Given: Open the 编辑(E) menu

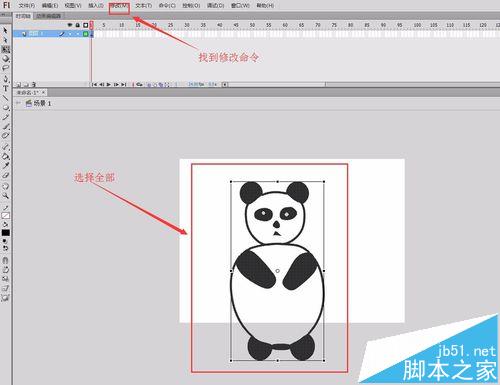Looking at the screenshot, I should pyautogui.click(x=50, y=6).
